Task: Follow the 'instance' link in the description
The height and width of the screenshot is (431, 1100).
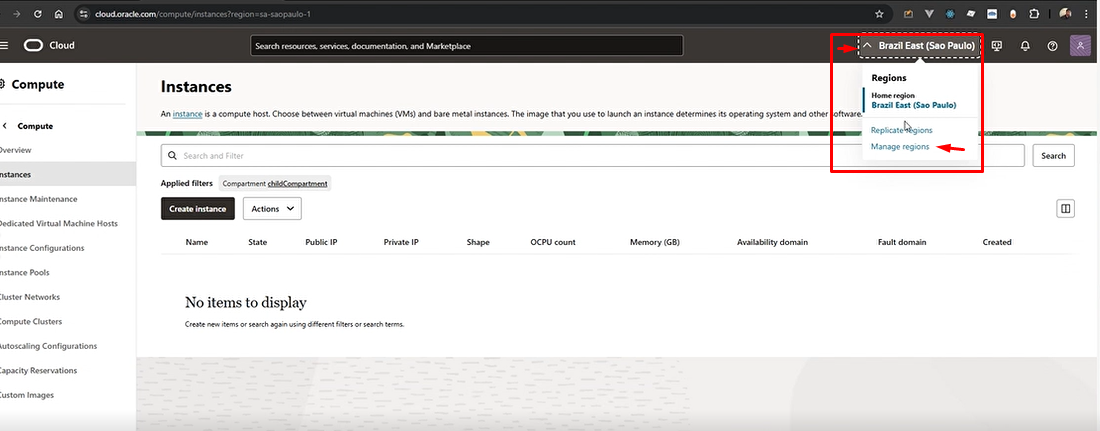Action: click(187, 114)
